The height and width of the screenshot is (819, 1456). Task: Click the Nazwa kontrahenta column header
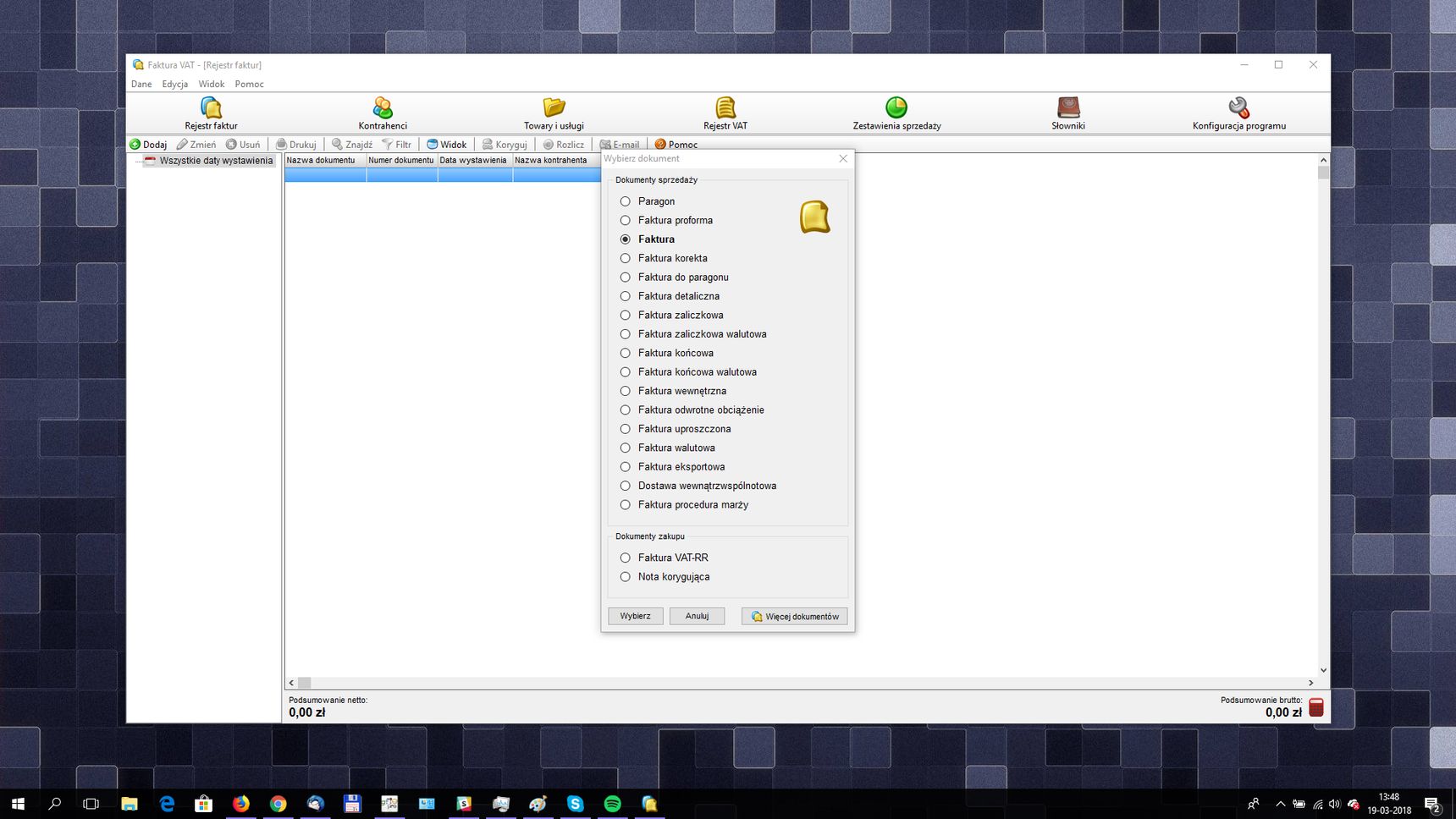555,160
